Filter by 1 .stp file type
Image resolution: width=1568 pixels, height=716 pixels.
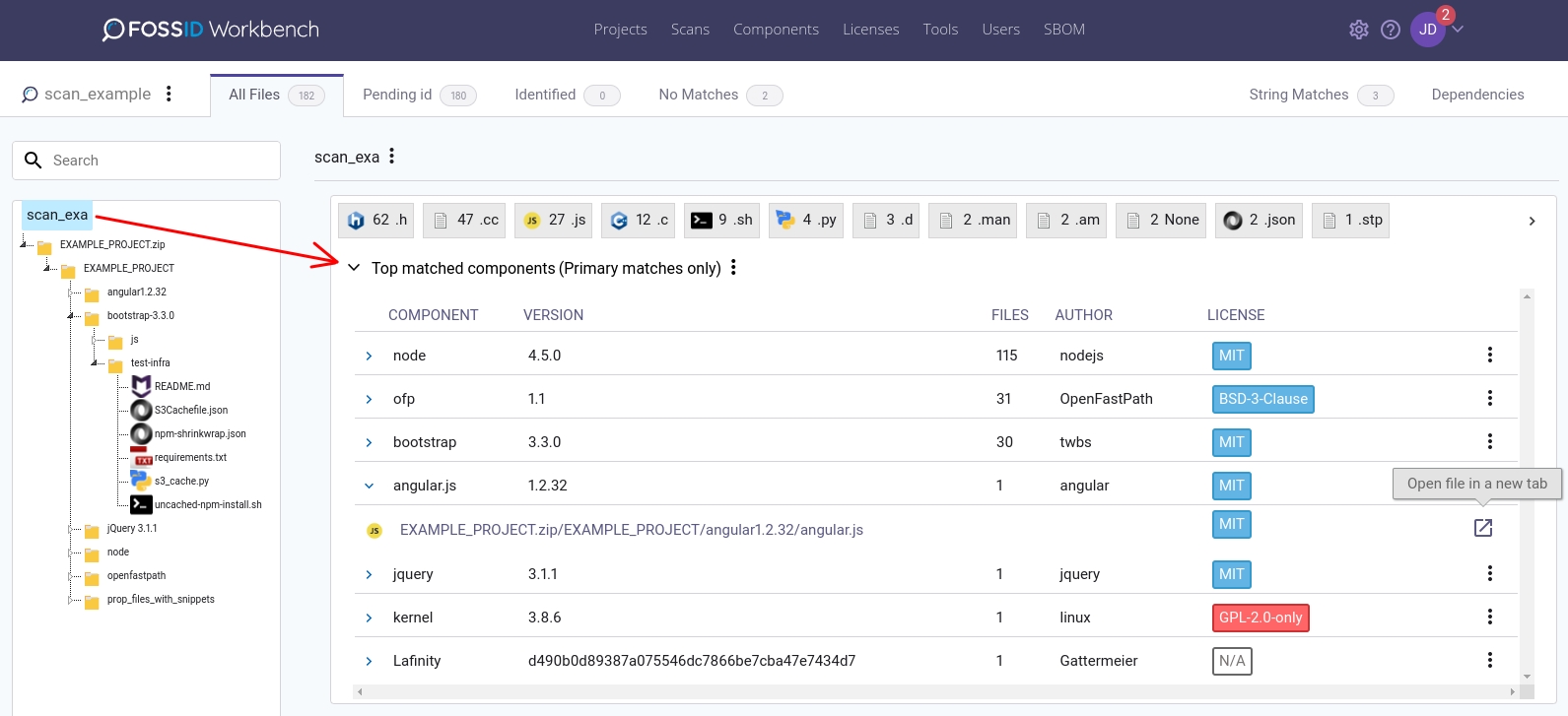click(1351, 220)
